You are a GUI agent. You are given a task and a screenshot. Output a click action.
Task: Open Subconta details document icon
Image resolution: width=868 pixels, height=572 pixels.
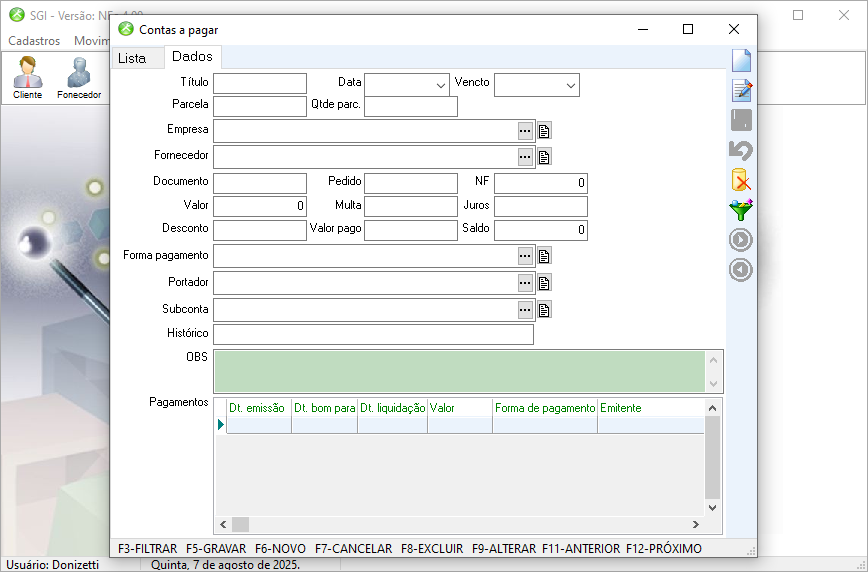click(544, 310)
